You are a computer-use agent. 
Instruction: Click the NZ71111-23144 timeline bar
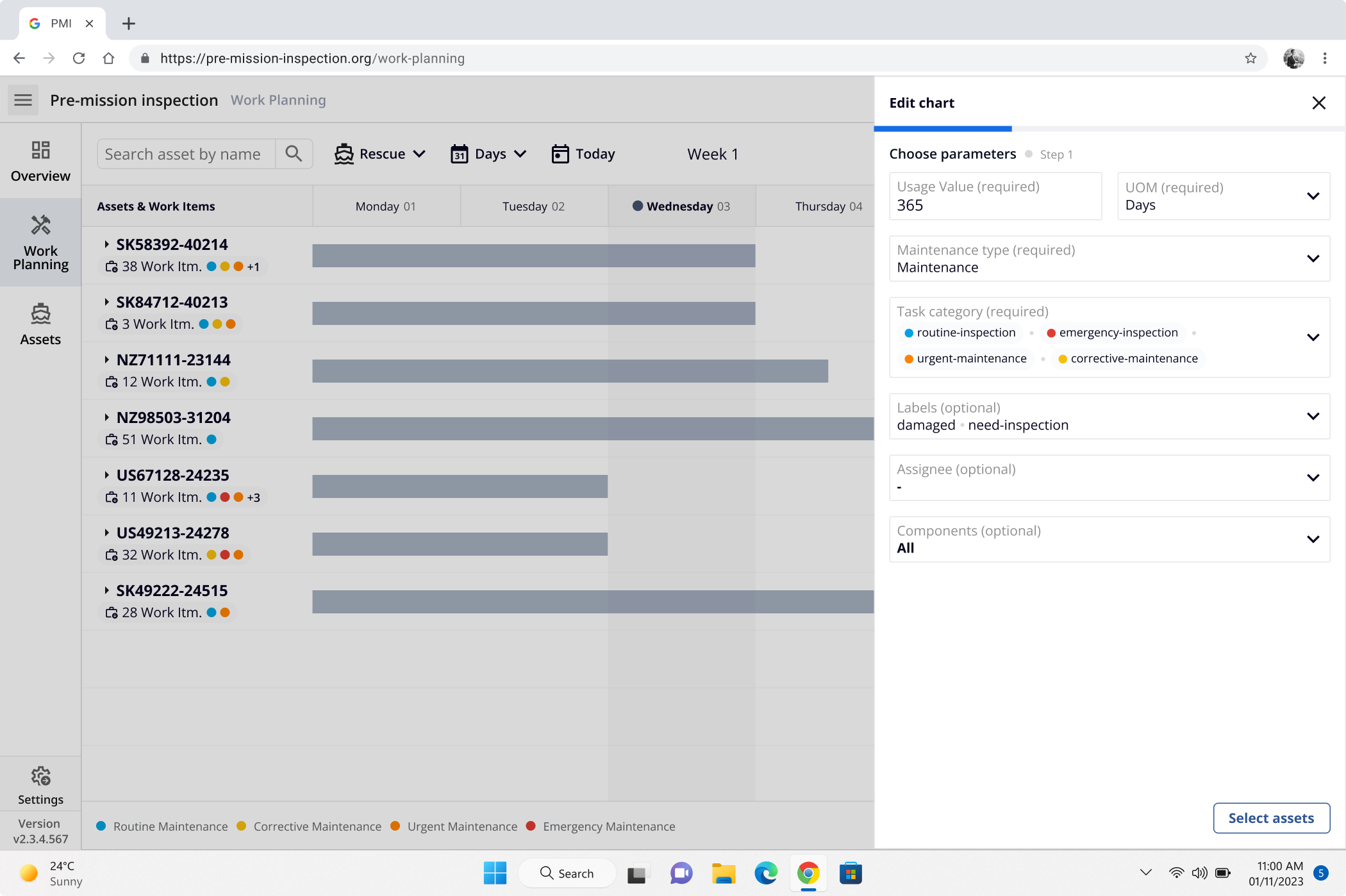point(570,371)
